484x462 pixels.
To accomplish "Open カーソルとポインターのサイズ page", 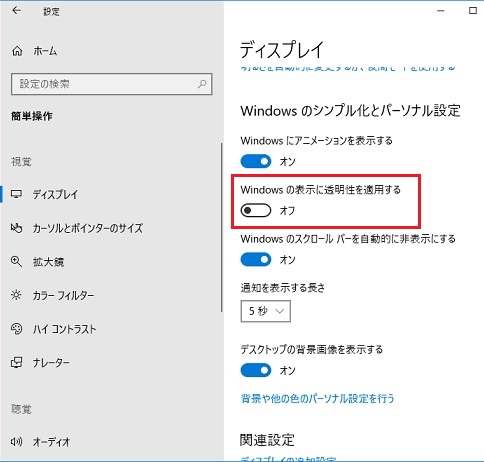I will click(88, 228).
